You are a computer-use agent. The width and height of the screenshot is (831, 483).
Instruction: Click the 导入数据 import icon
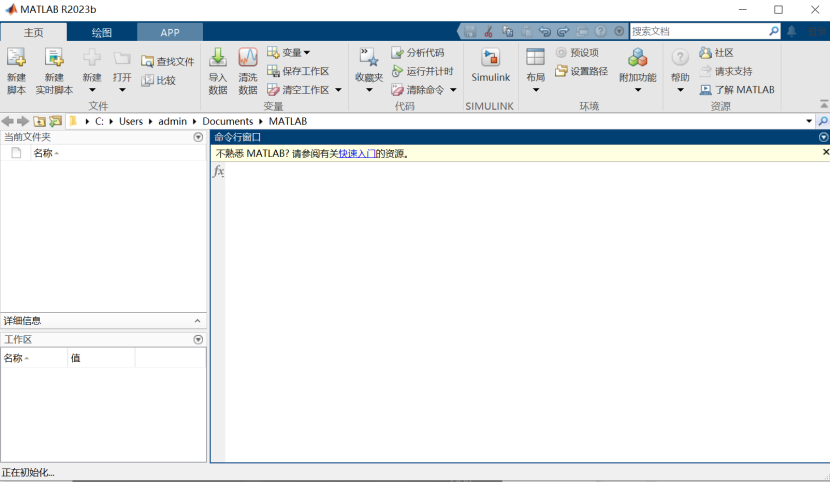click(x=218, y=58)
